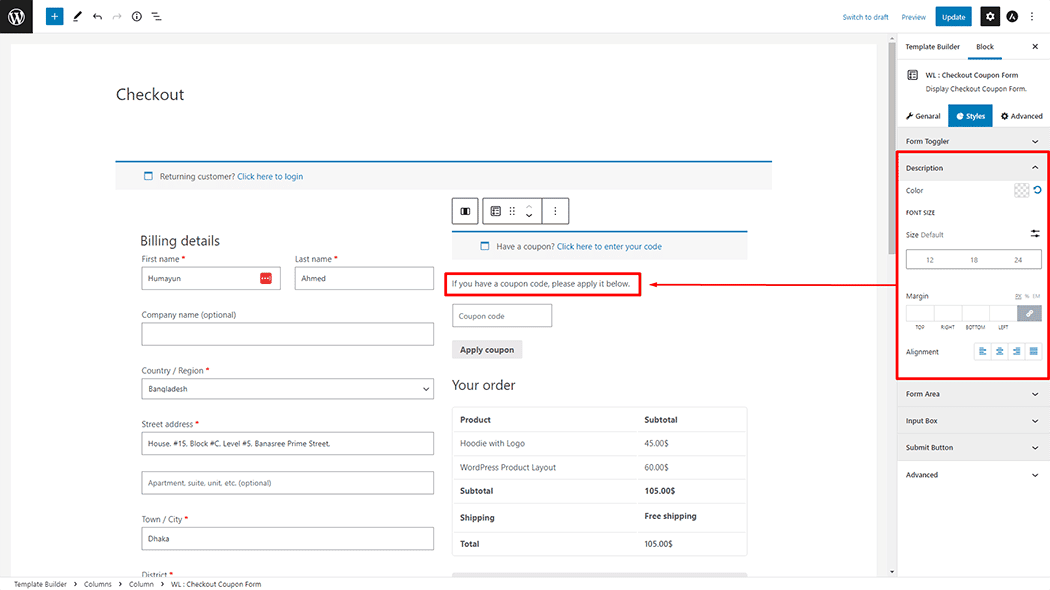1050x590 pixels.
Task: Click the Update button
Action: [x=953, y=17]
